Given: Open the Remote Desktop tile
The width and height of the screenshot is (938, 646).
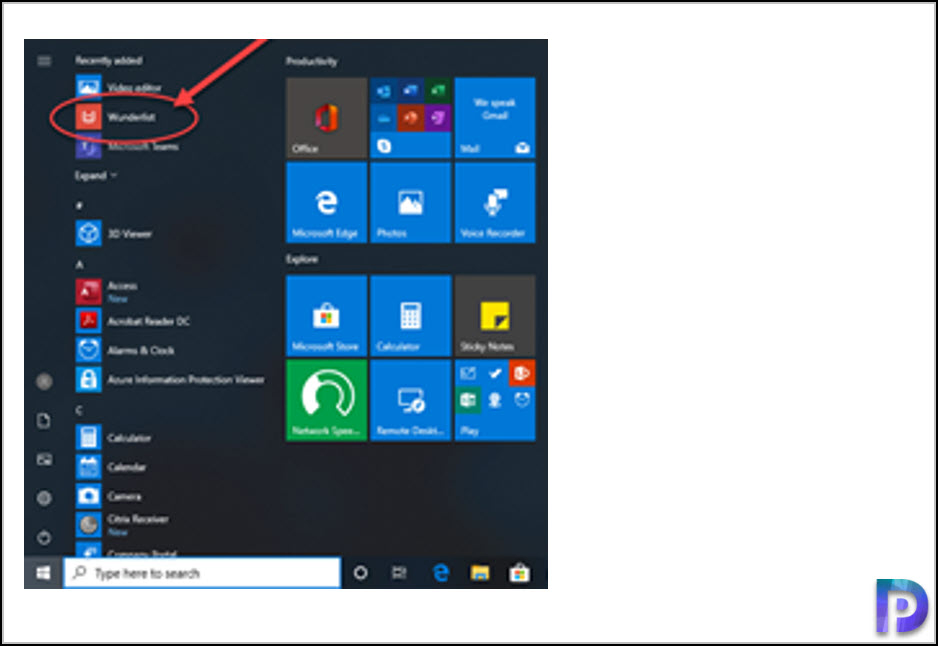Looking at the screenshot, I should point(410,400).
